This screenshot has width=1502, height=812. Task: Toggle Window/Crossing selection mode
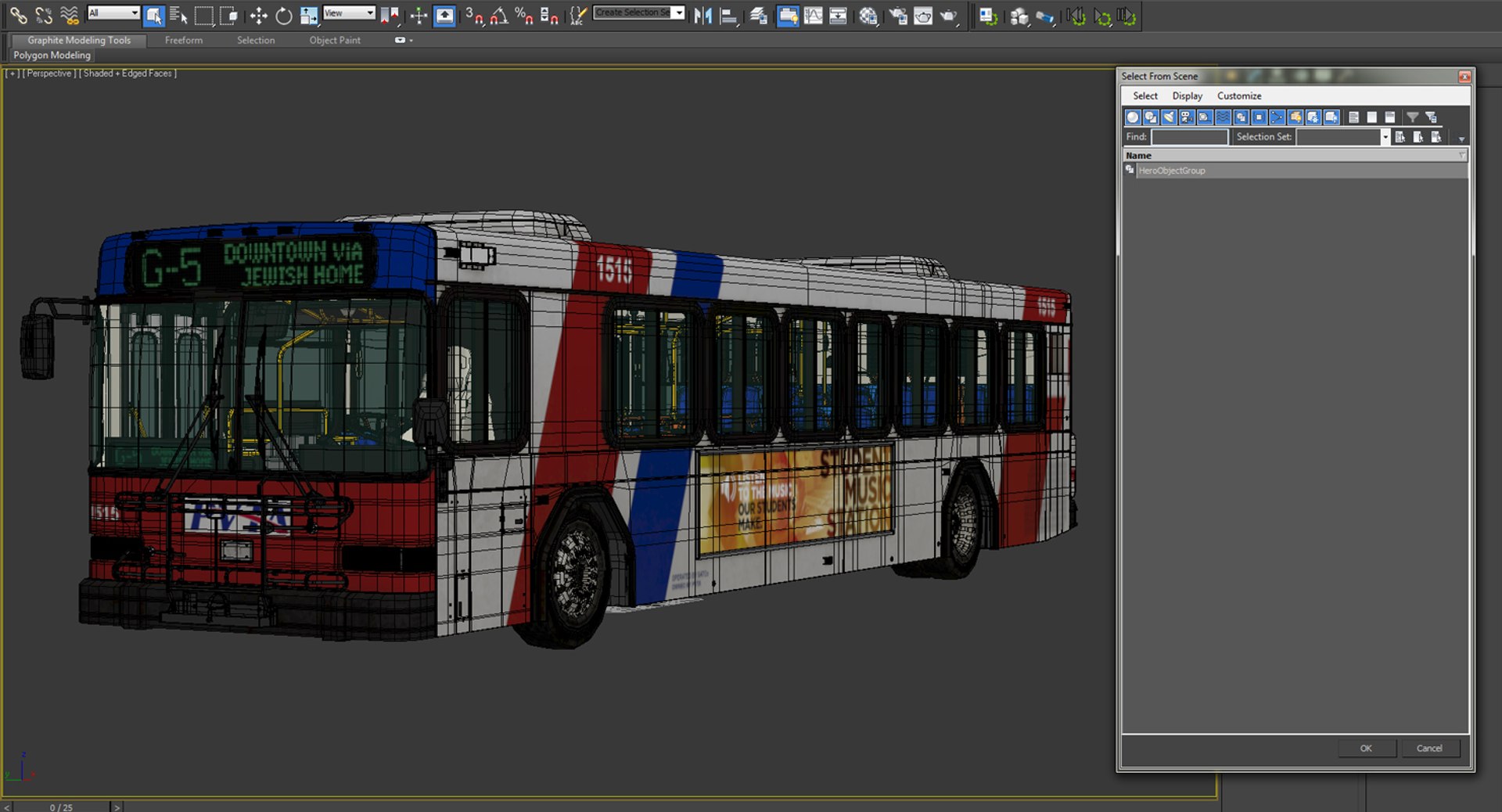[228, 15]
